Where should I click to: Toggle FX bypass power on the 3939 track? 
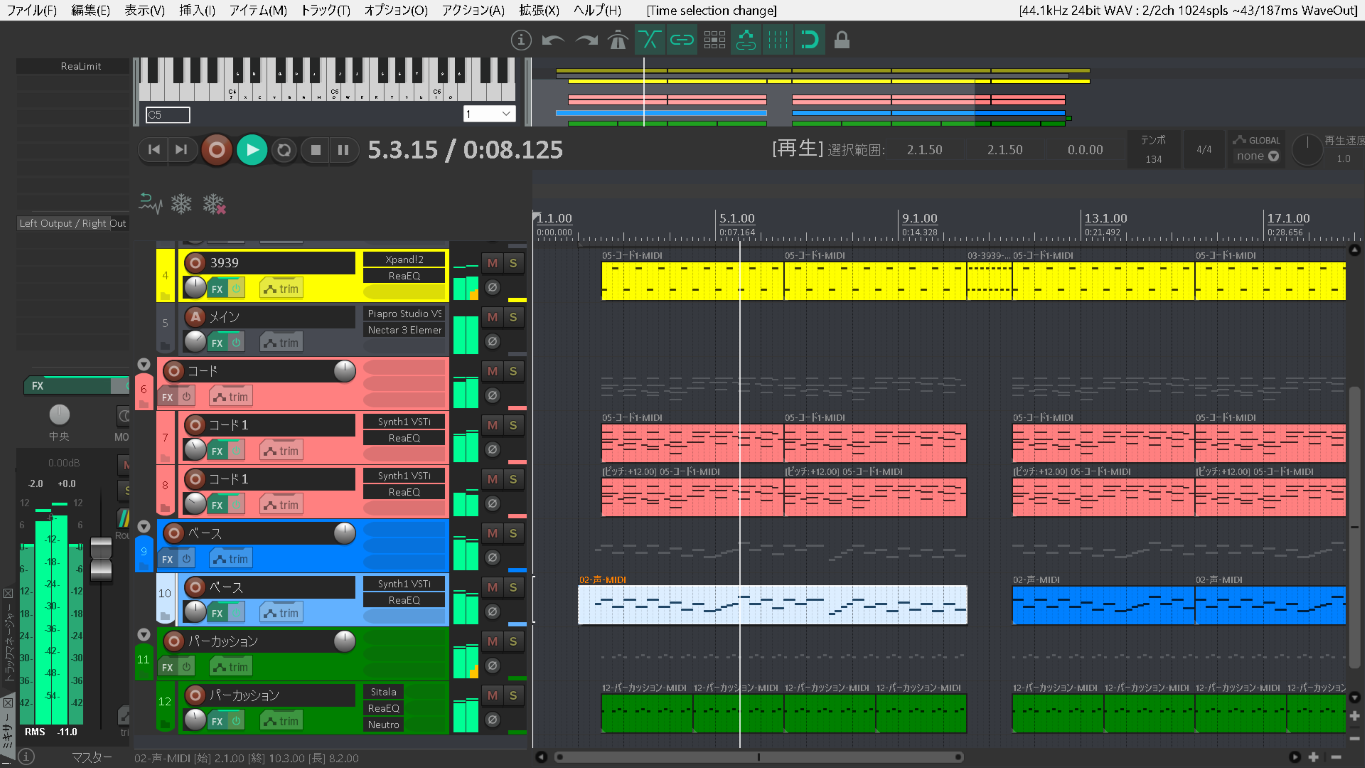click(x=236, y=289)
